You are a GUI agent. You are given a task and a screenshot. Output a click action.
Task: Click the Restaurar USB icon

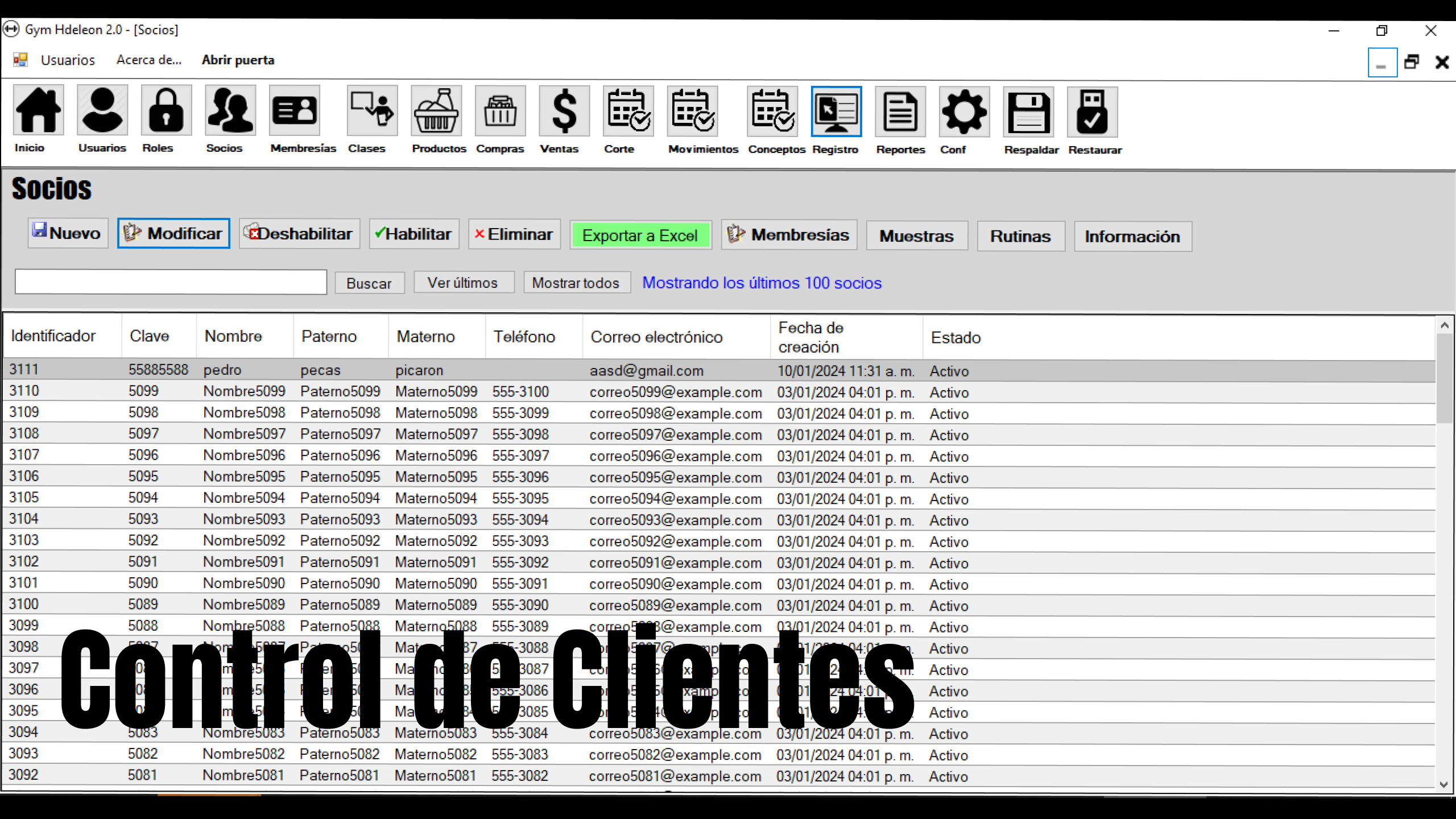[1092, 112]
